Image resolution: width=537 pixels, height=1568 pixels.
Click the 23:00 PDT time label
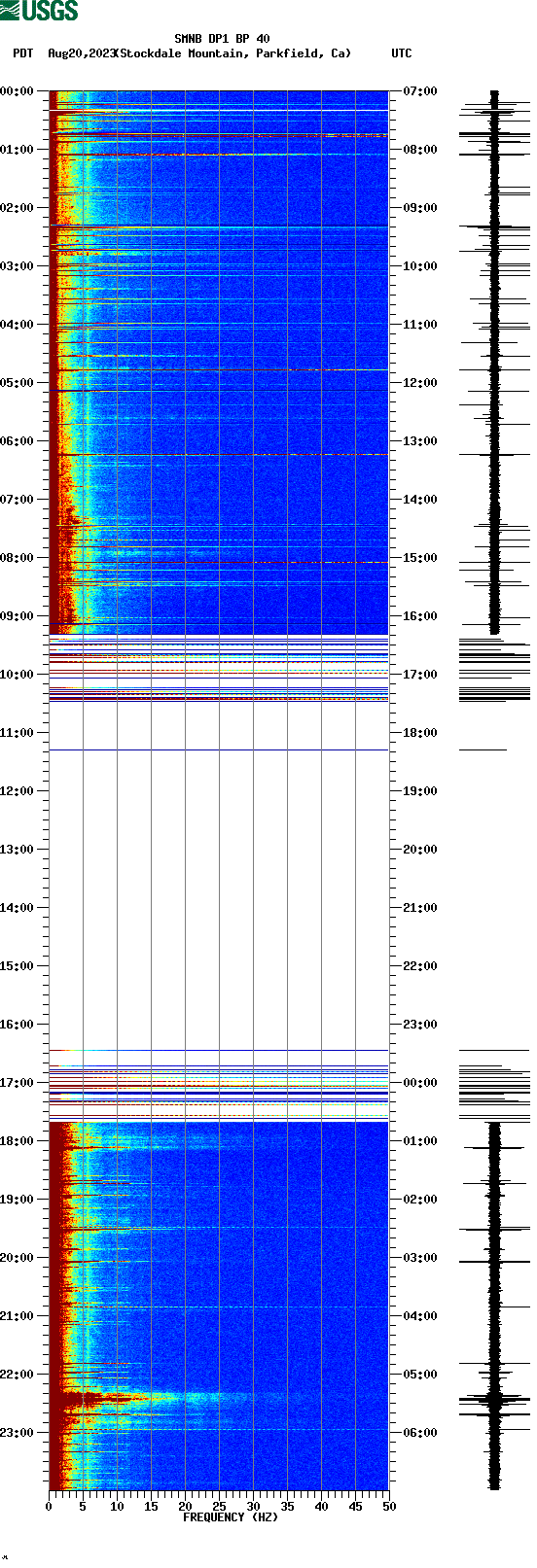point(17,1433)
